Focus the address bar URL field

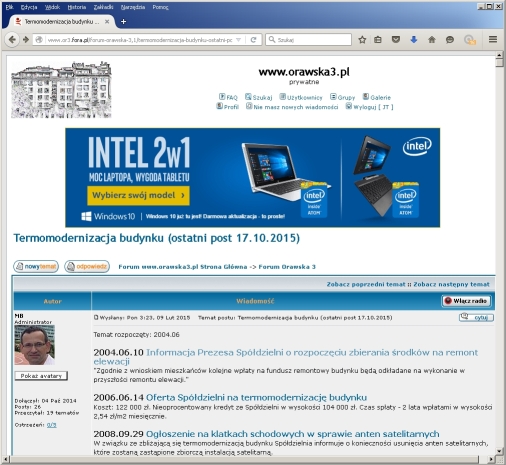tap(140, 40)
